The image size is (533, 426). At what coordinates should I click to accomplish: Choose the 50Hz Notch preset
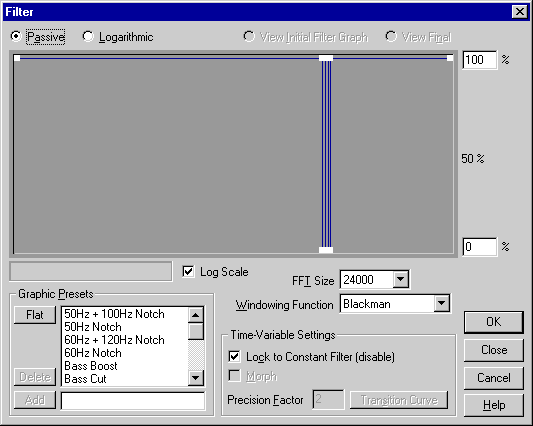(x=93, y=327)
